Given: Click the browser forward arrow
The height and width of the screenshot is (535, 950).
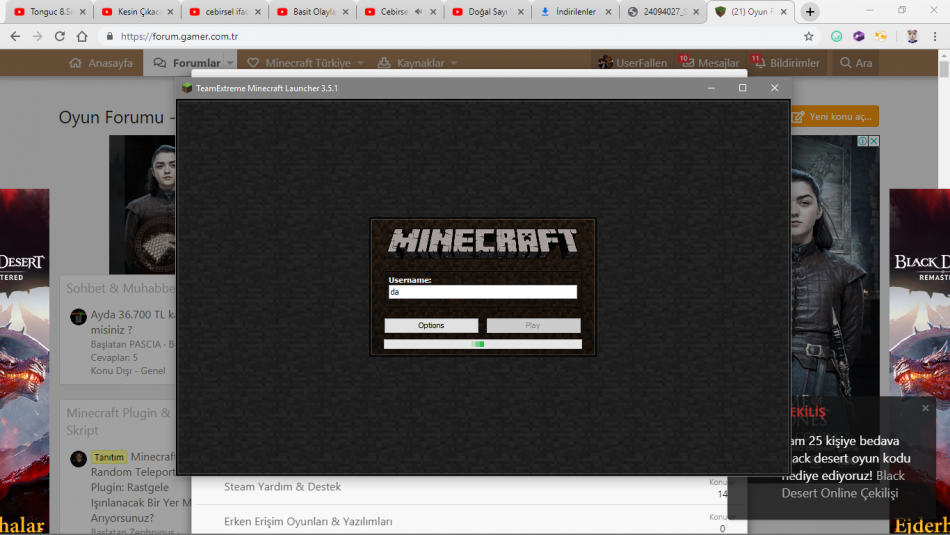Looking at the screenshot, I should point(38,36).
